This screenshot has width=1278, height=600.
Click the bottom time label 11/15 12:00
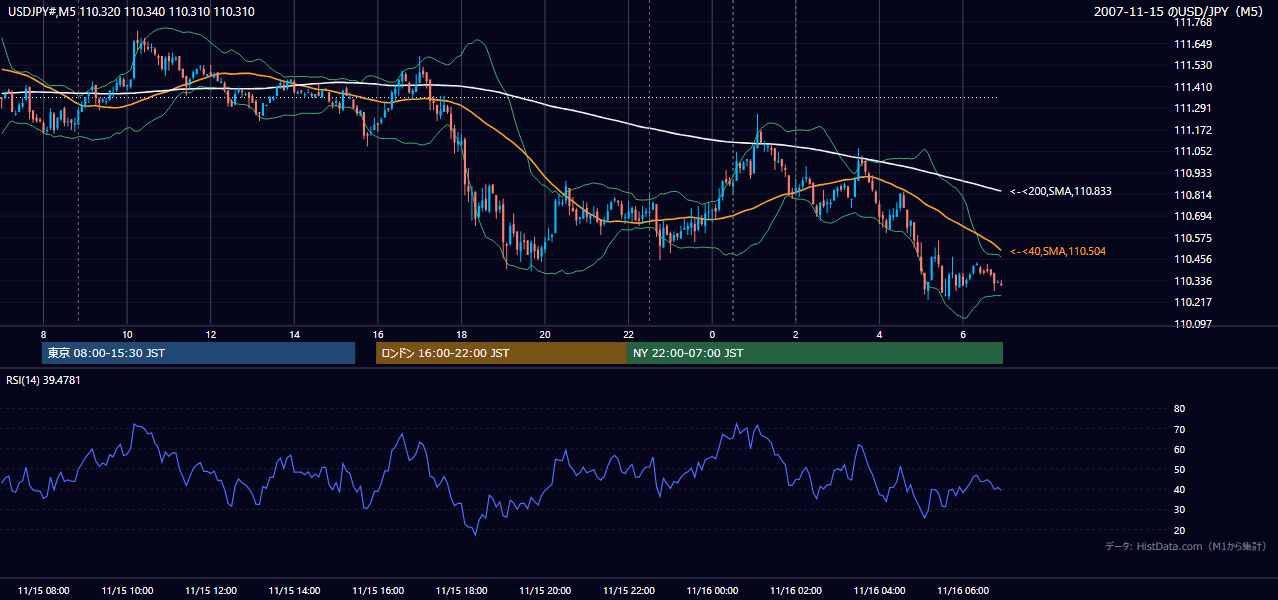pyautogui.click(x=210, y=591)
